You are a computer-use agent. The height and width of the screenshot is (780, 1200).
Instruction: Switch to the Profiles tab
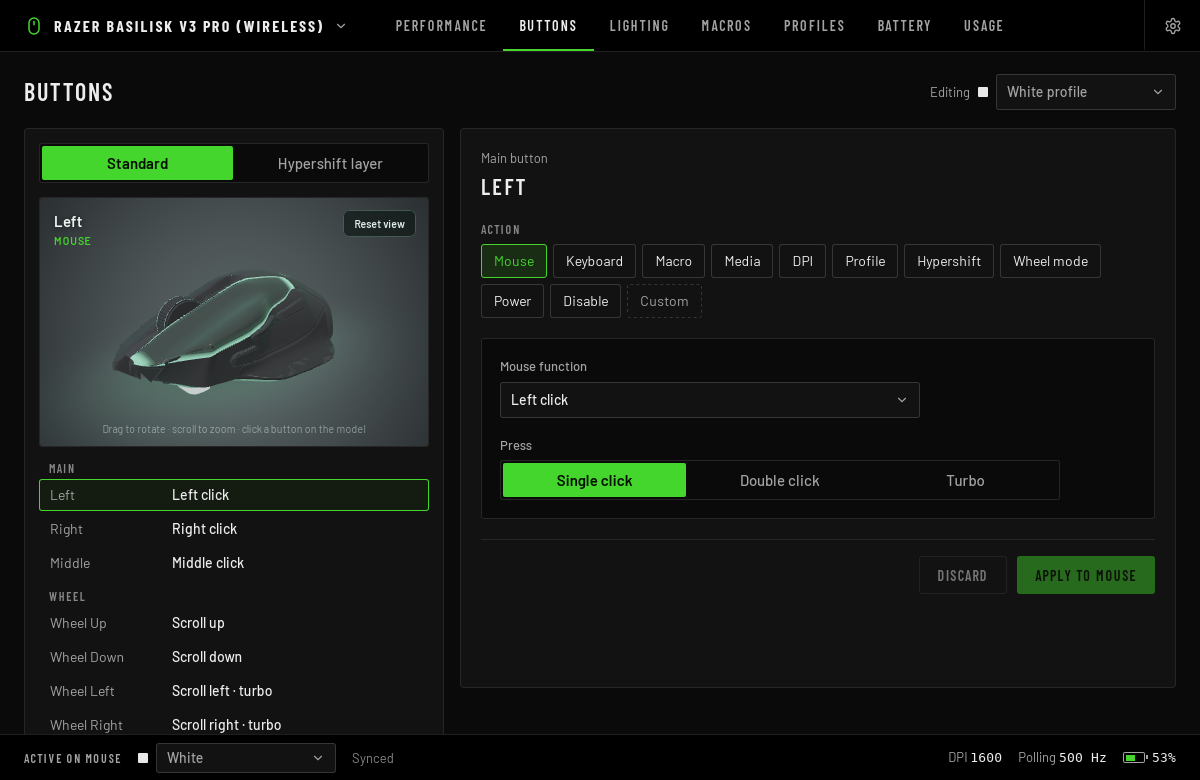pyautogui.click(x=814, y=26)
